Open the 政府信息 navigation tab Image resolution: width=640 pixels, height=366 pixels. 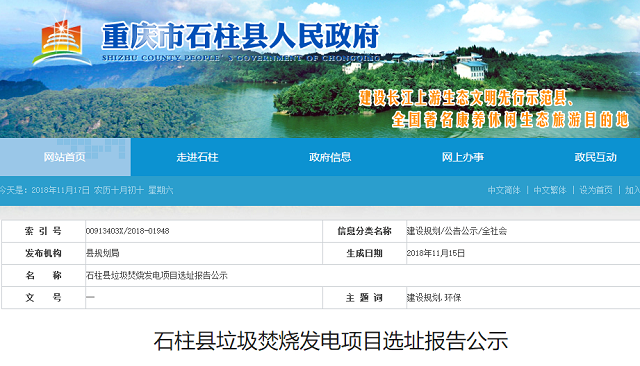(x=330, y=157)
